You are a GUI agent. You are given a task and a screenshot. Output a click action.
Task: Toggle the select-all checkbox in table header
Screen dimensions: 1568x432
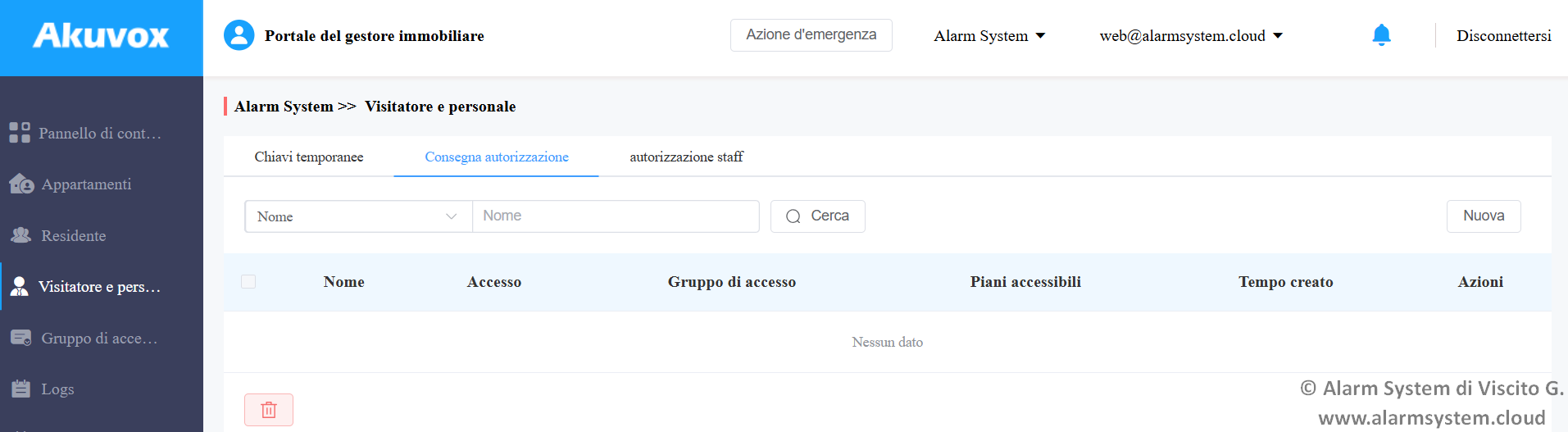click(248, 282)
